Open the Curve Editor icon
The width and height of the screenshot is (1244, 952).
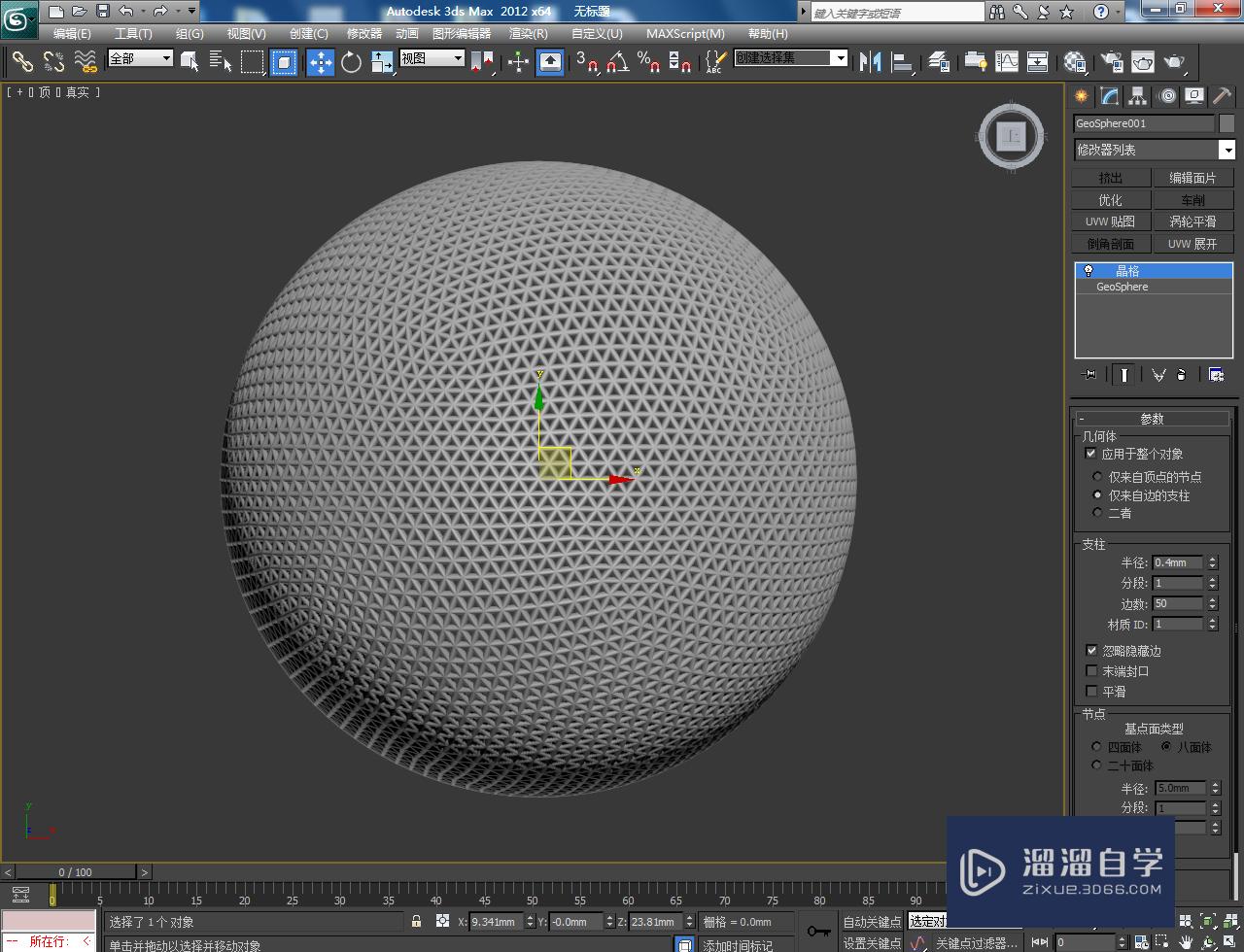click(1007, 62)
